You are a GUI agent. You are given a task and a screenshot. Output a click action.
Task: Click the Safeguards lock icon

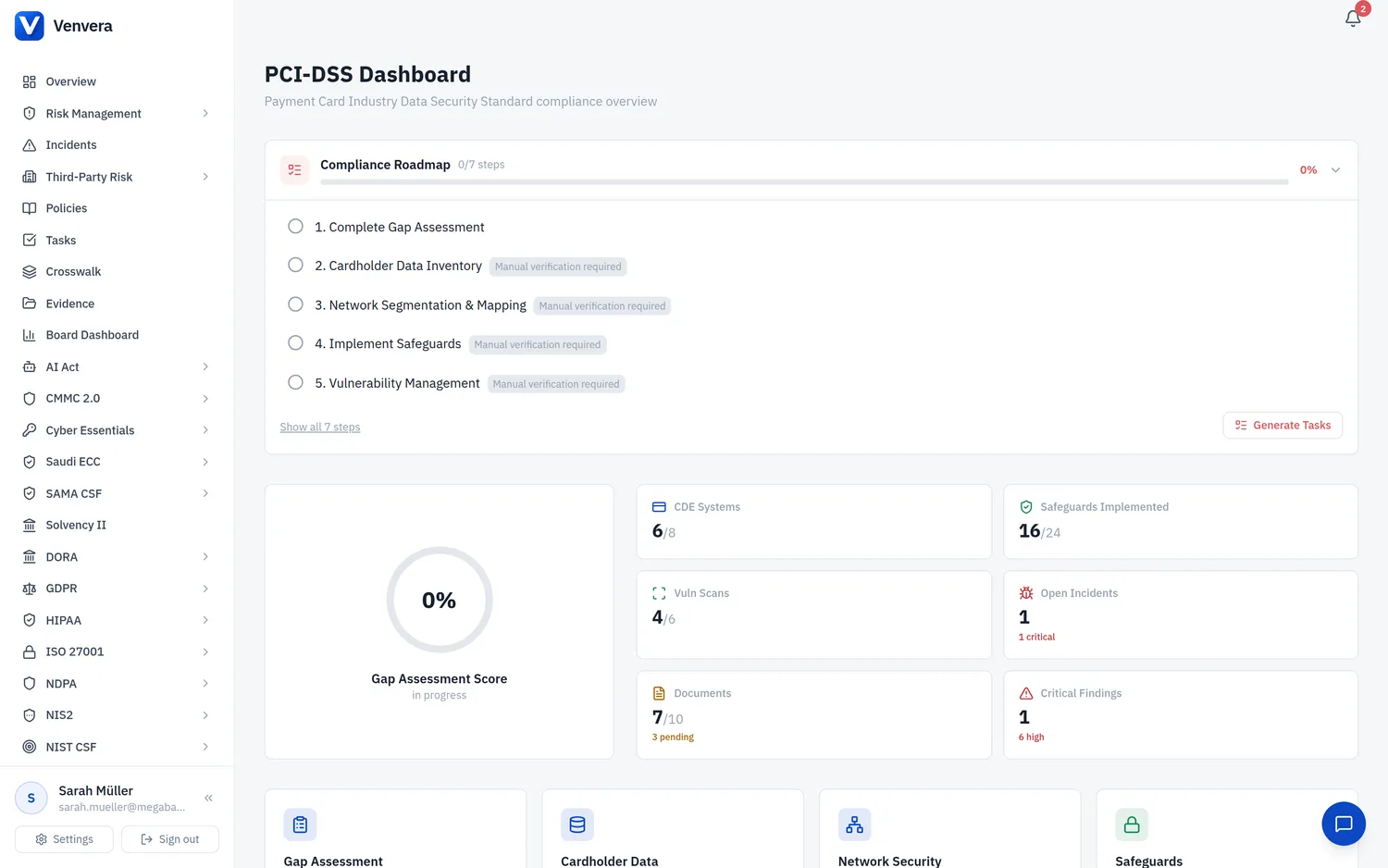point(1132,825)
